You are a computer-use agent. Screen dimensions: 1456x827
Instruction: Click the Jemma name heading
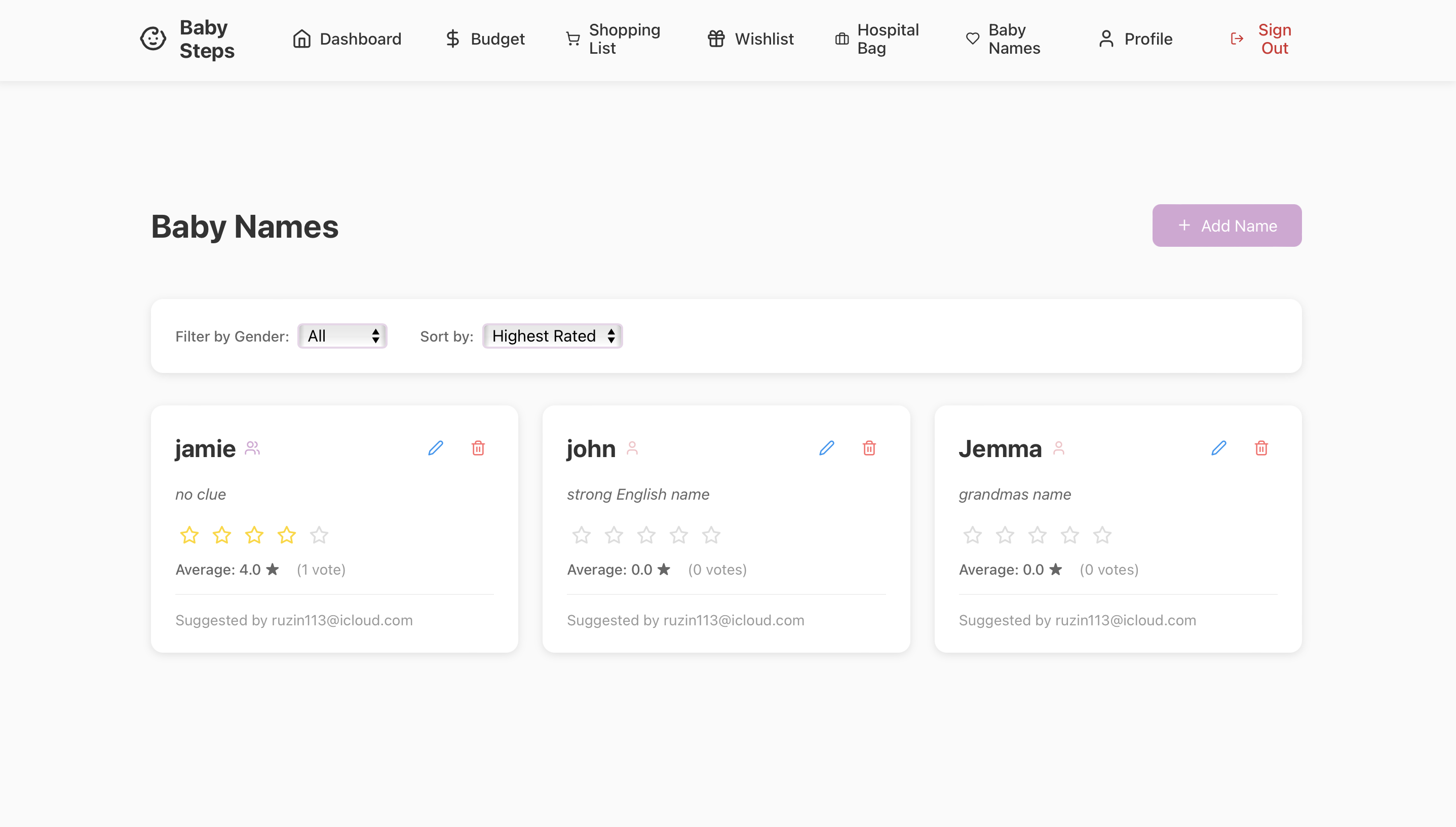[1000, 448]
